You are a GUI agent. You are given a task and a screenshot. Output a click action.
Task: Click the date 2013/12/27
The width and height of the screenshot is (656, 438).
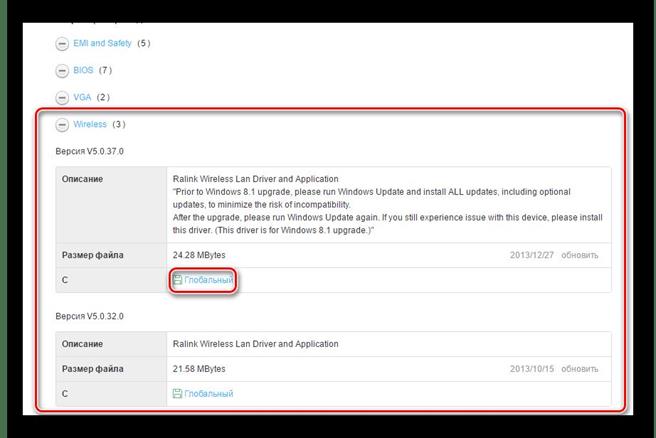pyautogui.click(x=532, y=255)
